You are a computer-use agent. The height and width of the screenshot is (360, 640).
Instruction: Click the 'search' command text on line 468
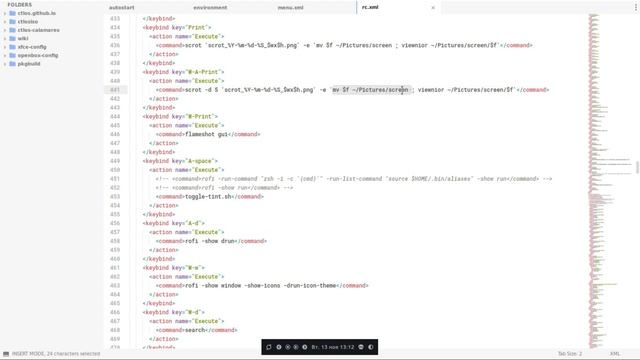[x=195, y=330]
